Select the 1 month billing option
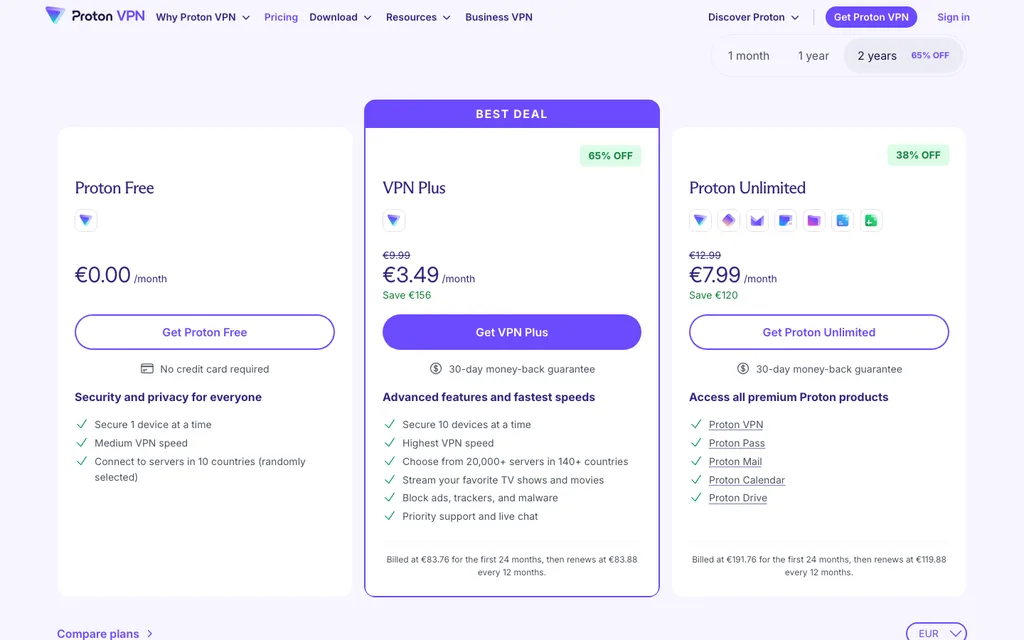1024x640 pixels. click(748, 56)
